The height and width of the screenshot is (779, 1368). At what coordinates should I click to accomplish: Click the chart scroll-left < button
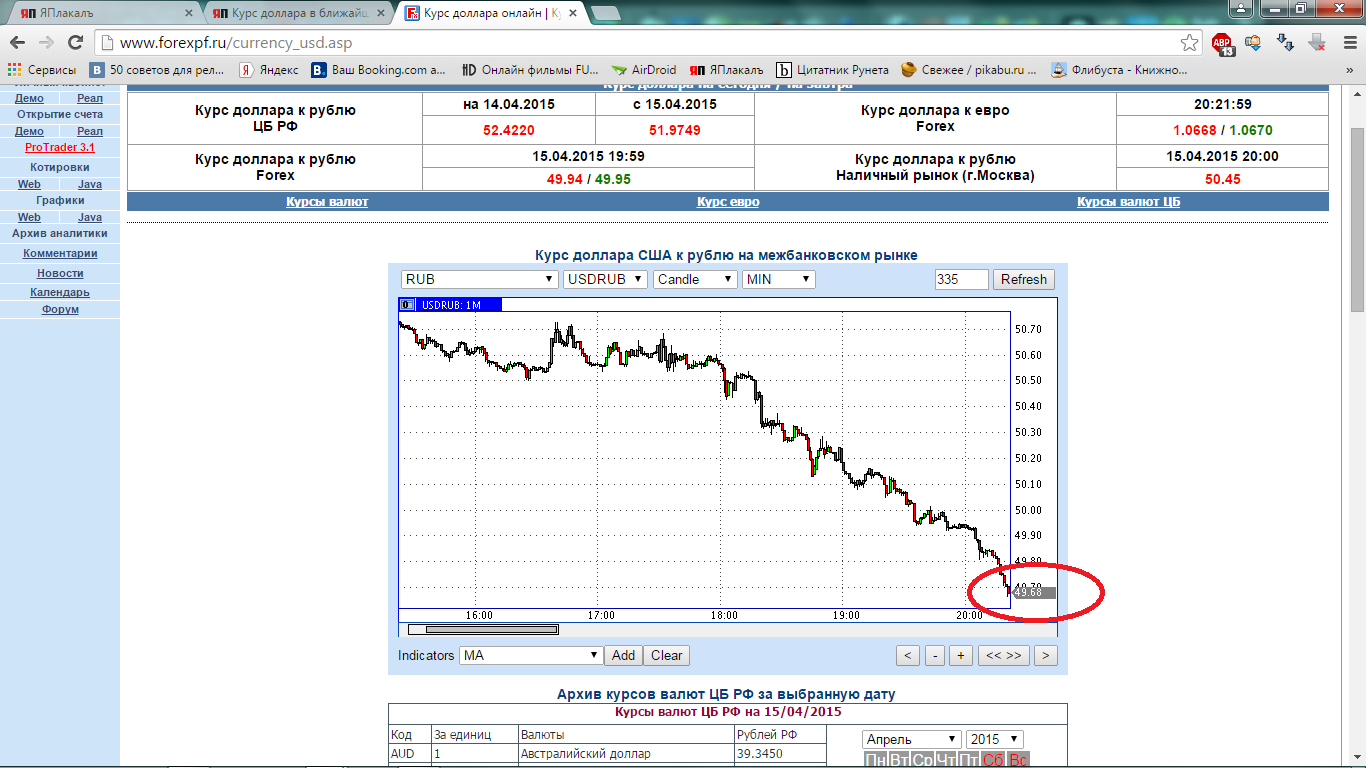907,656
